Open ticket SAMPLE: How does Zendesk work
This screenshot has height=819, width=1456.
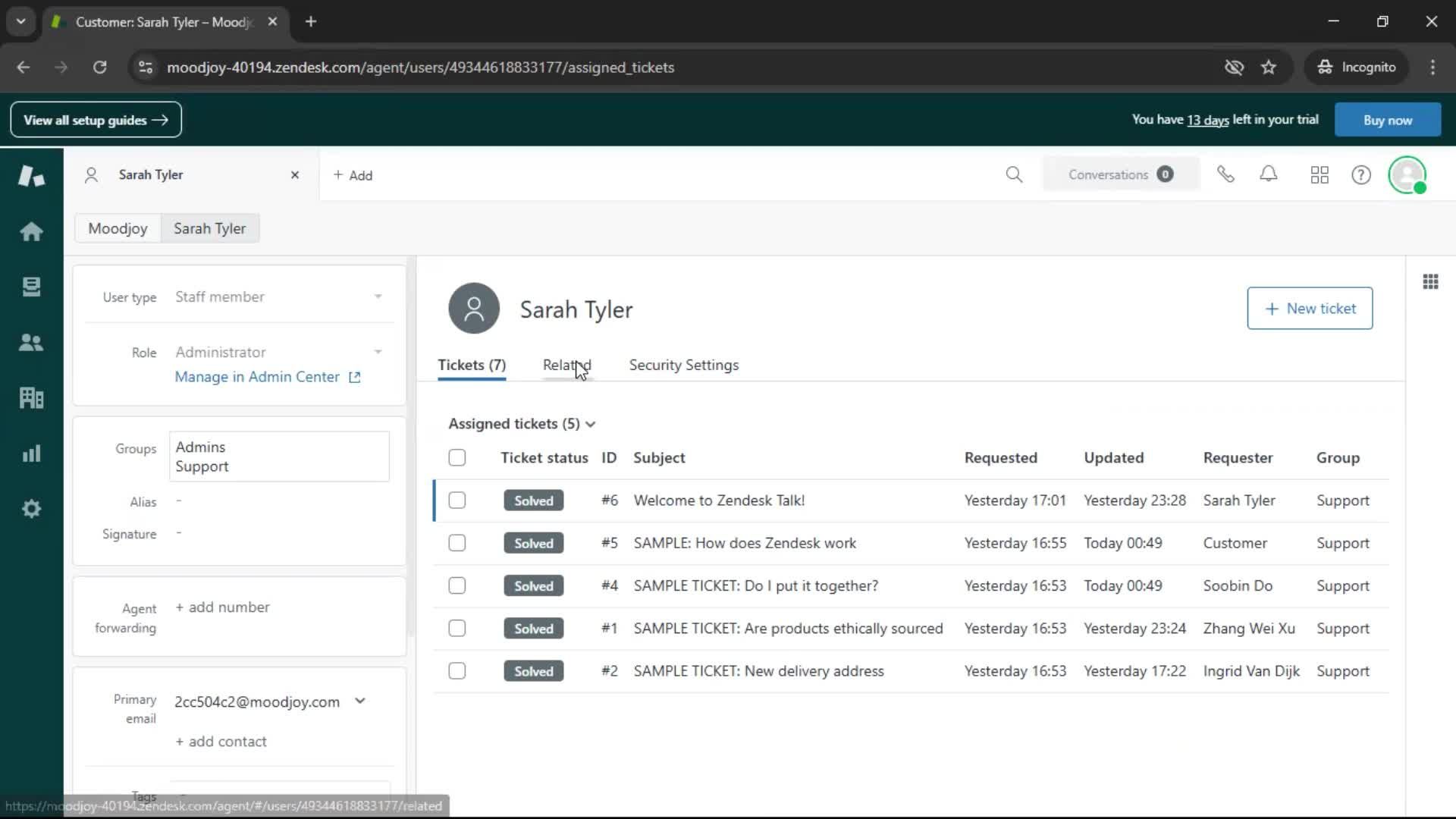(x=745, y=543)
